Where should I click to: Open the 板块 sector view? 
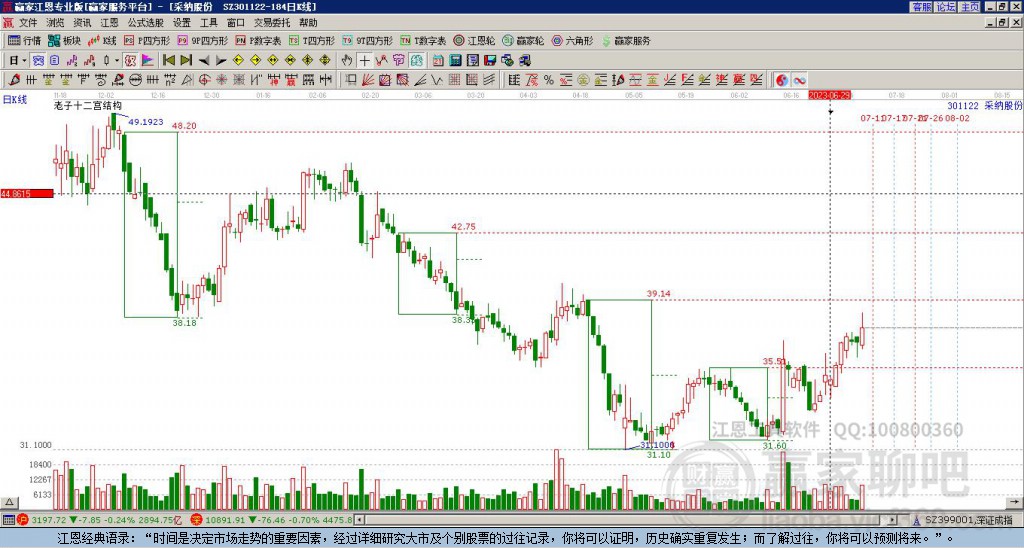point(64,40)
